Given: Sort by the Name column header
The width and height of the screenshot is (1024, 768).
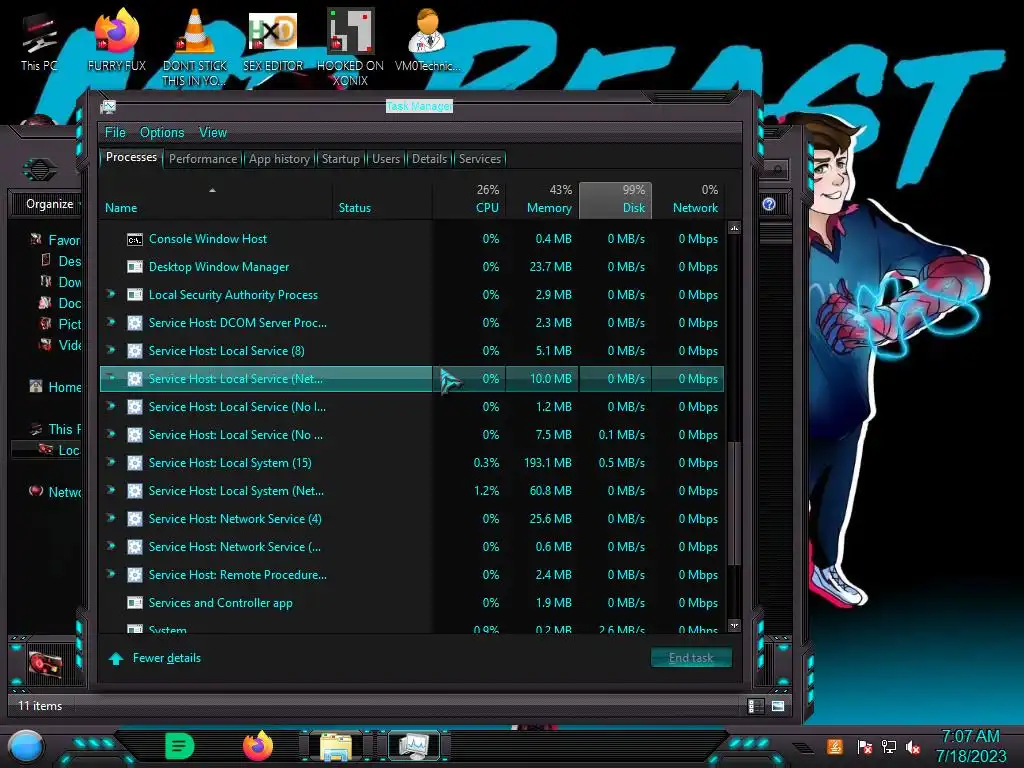Looking at the screenshot, I should click(x=216, y=200).
